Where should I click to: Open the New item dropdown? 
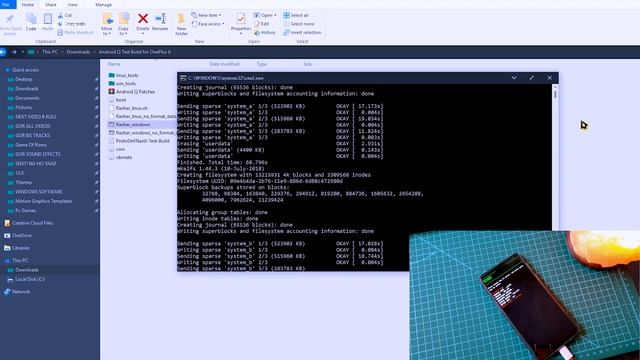pyautogui.click(x=207, y=15)
